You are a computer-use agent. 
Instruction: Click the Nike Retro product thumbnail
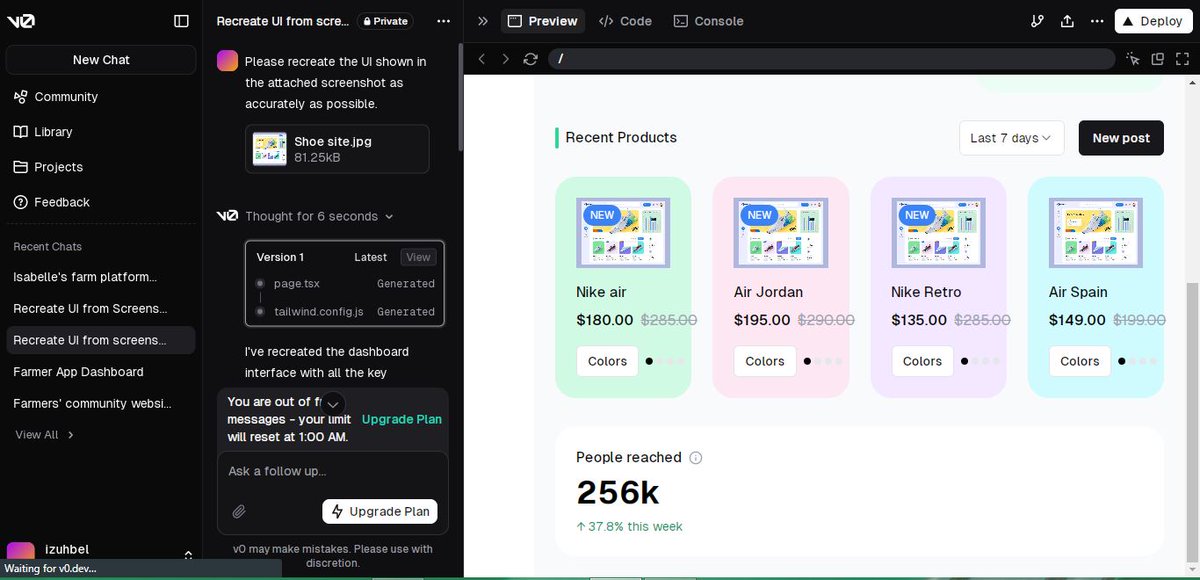point(938,232)
